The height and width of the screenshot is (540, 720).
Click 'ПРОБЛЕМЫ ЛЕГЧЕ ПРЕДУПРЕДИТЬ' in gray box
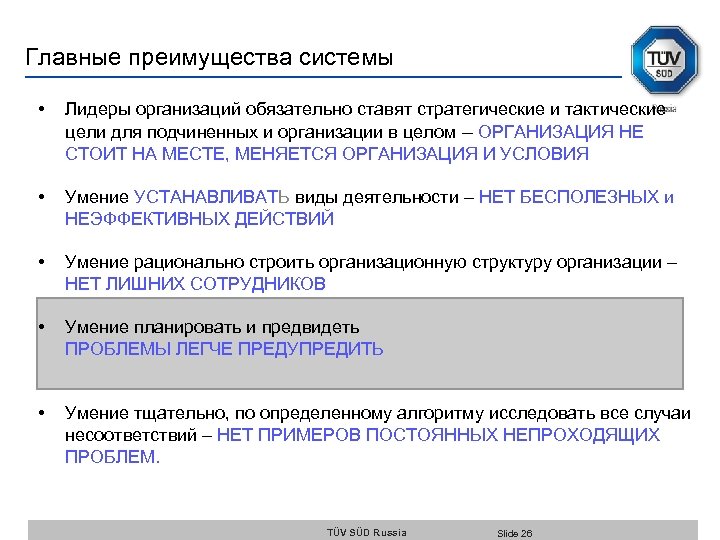[224, 349]
